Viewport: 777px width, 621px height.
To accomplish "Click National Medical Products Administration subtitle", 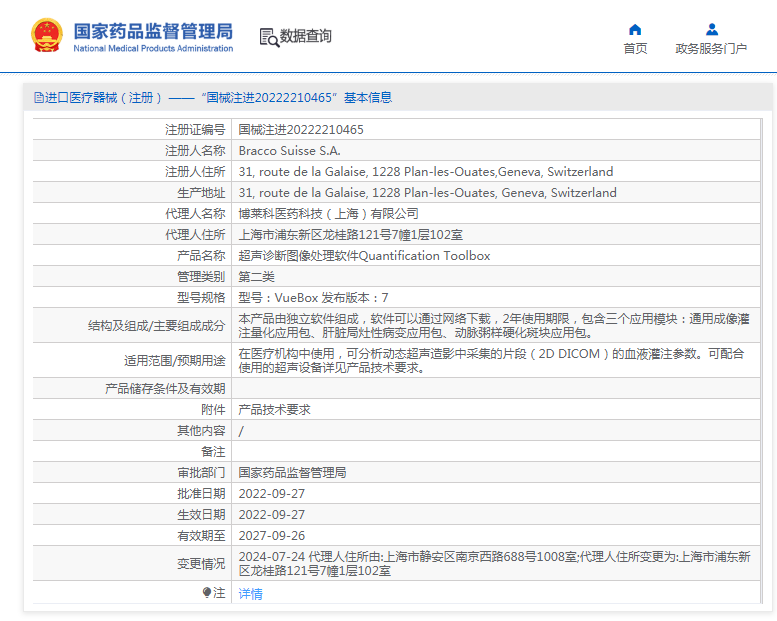I will 153,49.
